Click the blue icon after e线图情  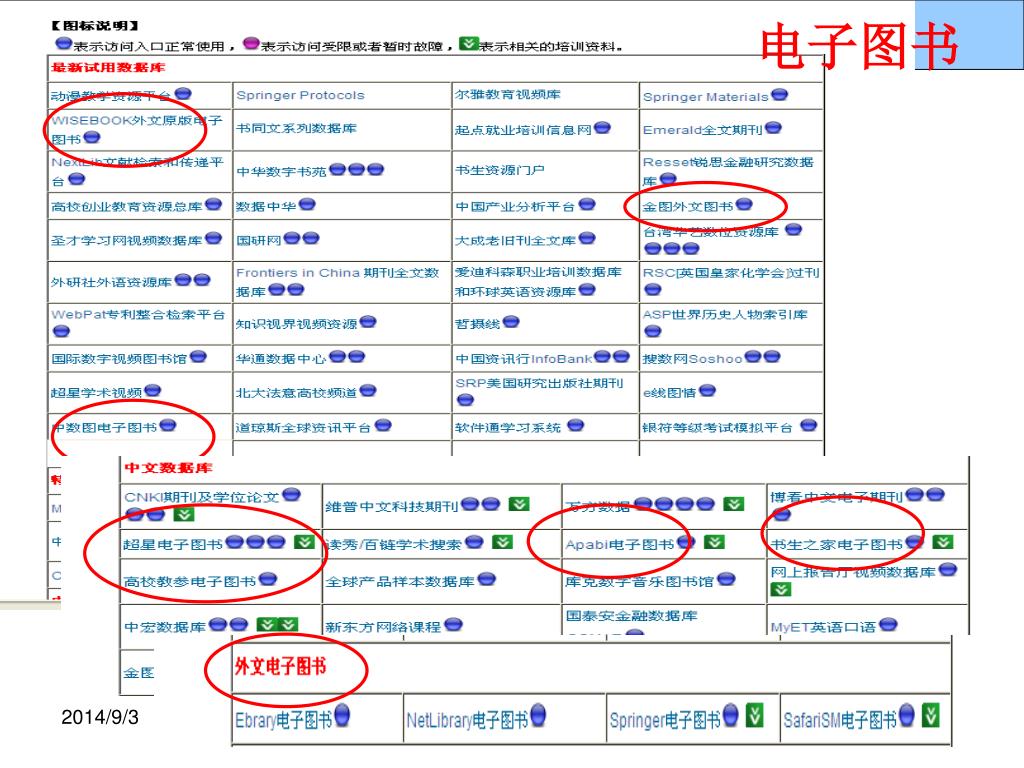(707, 391)
